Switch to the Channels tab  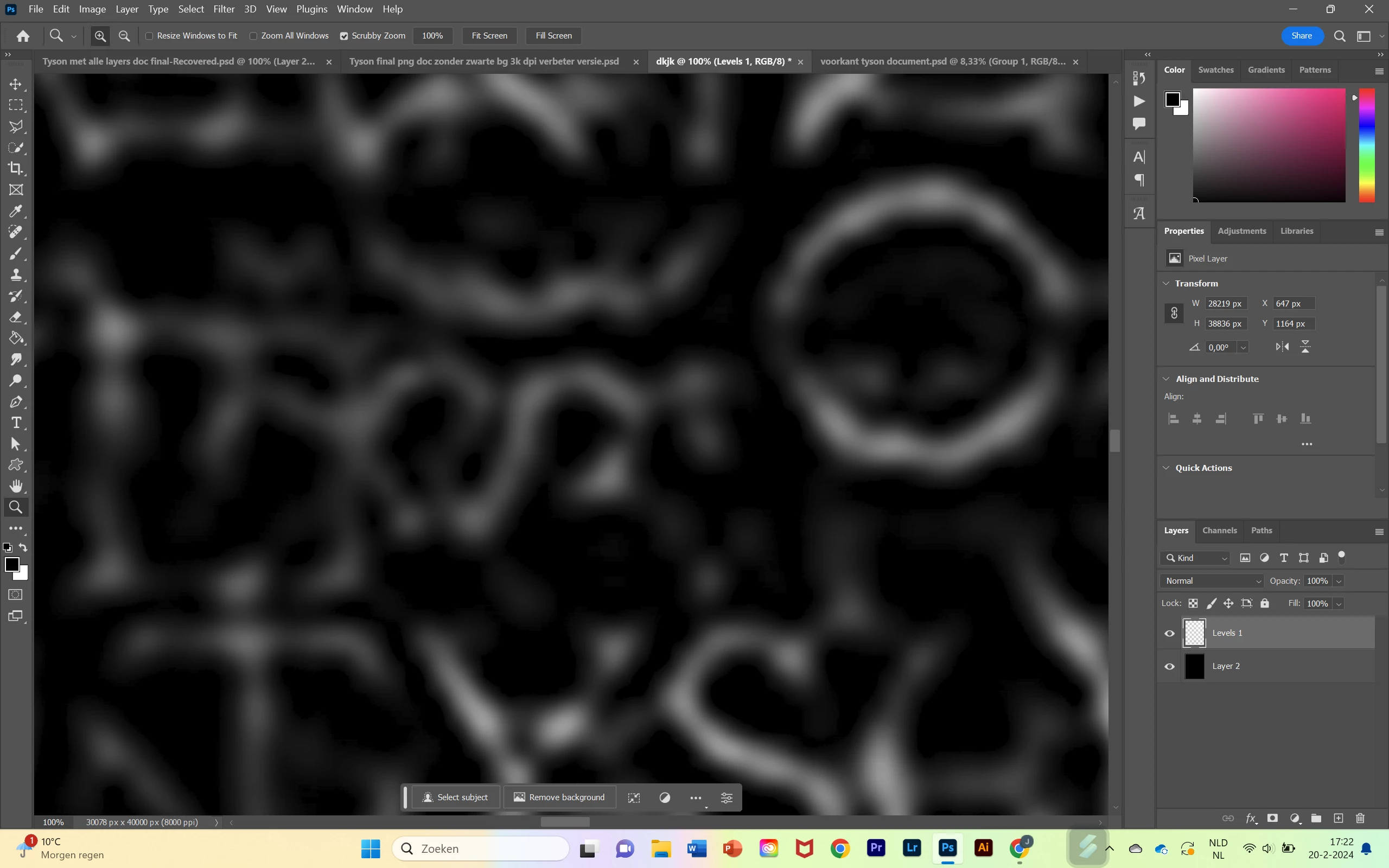(x=1219, y=531)
